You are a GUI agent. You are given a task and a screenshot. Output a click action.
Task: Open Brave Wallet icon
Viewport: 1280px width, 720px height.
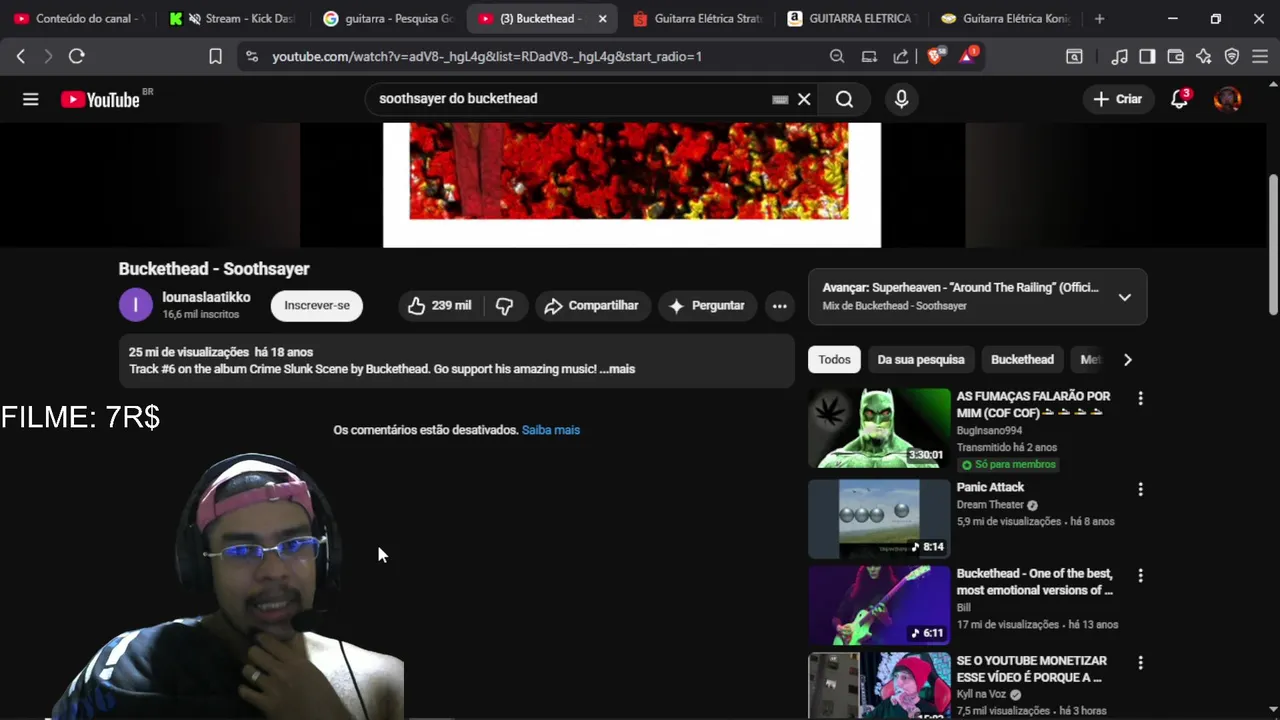coord(1175,57)
